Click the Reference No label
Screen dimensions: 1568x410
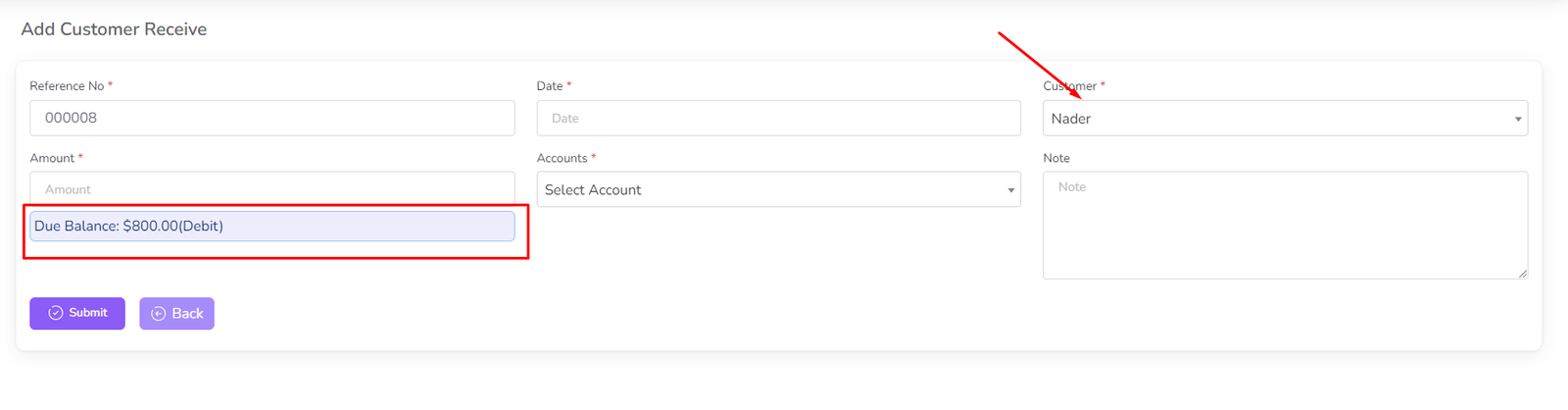[x=67, y=86]
